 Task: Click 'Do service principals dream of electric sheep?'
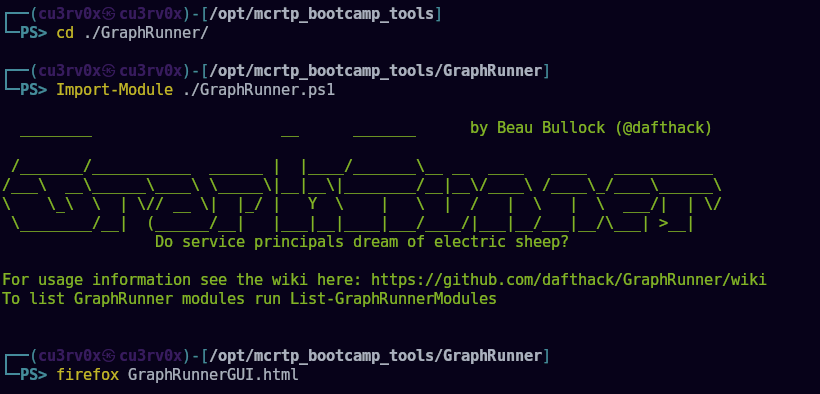pos(362,242)
